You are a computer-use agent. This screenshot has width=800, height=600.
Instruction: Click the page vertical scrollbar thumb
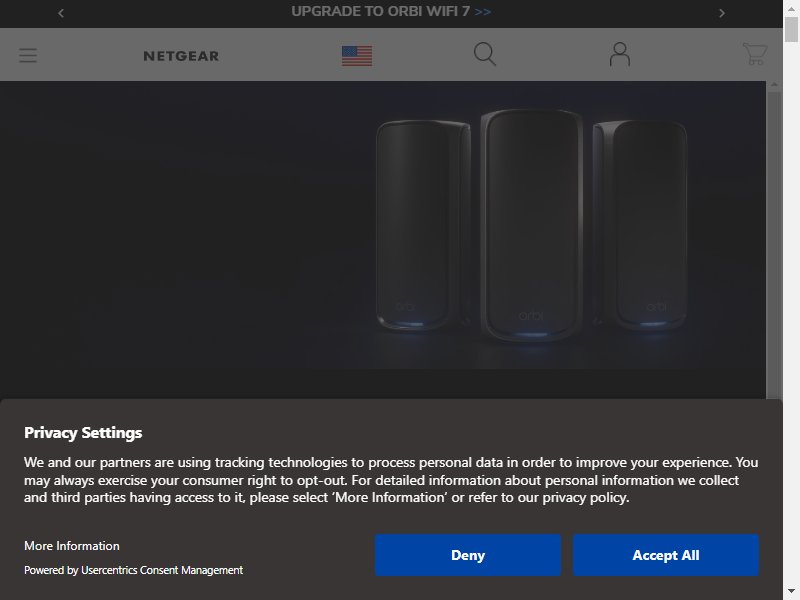(791, 29)
